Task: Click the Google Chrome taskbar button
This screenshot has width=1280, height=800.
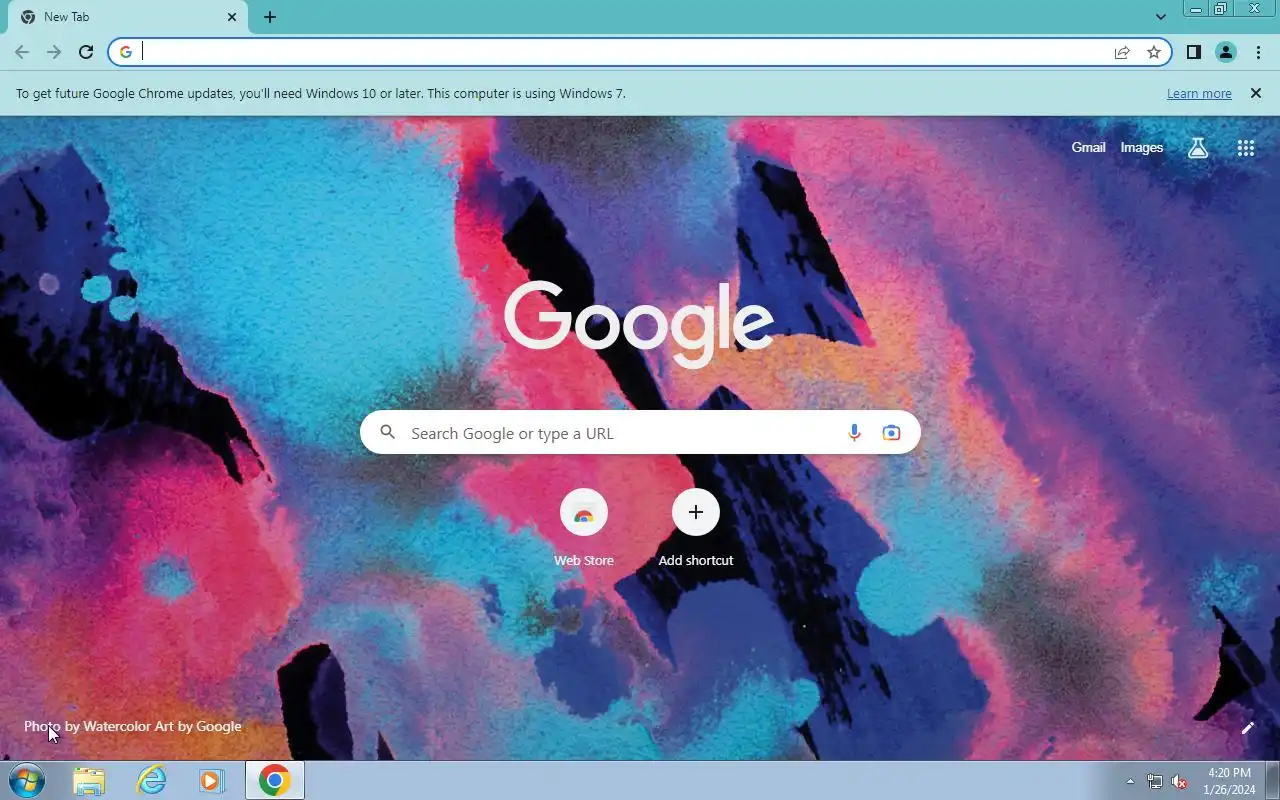Action: (x=275, y=780)
